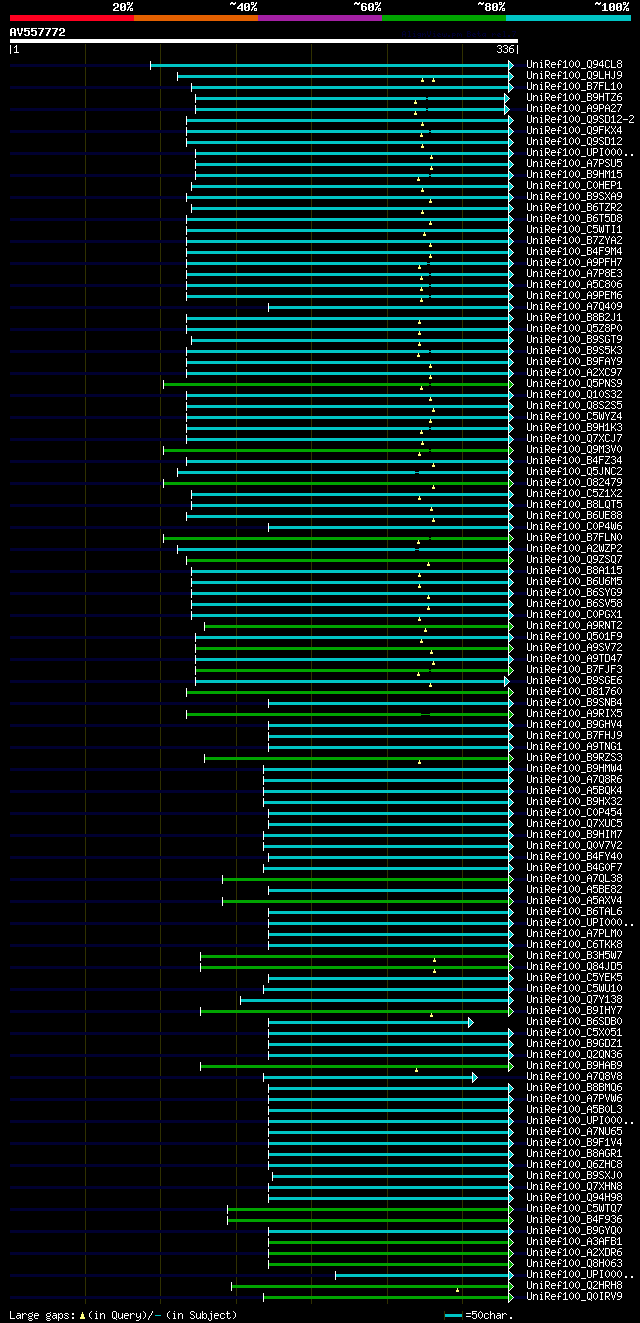Select the UniRef100_B9RZS3 label

574,758
